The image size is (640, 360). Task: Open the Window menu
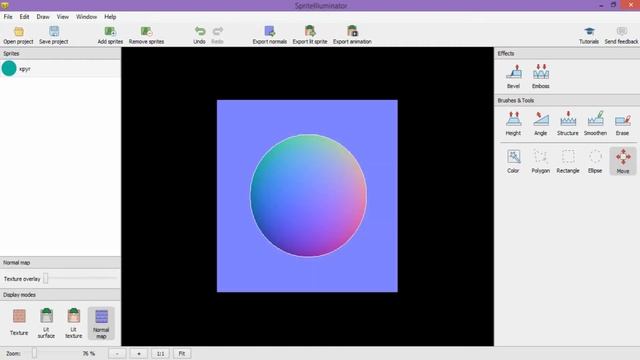point(86,17)
